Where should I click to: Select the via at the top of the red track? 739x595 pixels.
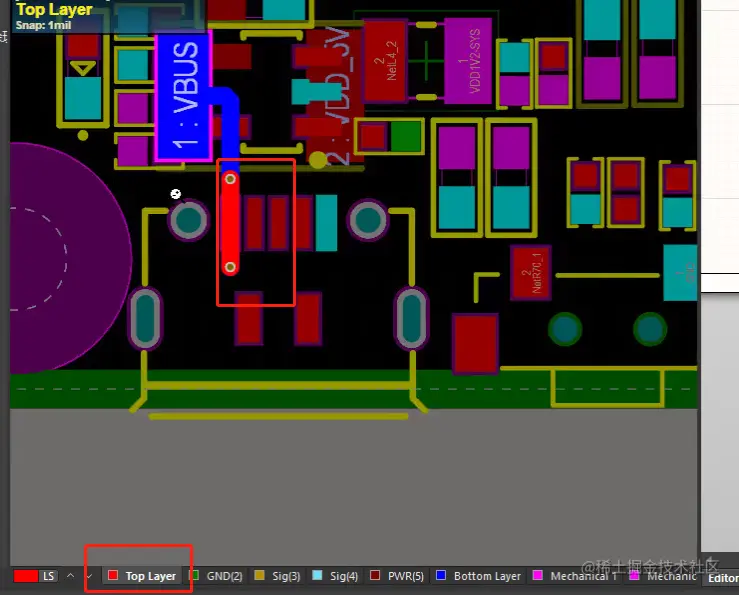[230, 179]
